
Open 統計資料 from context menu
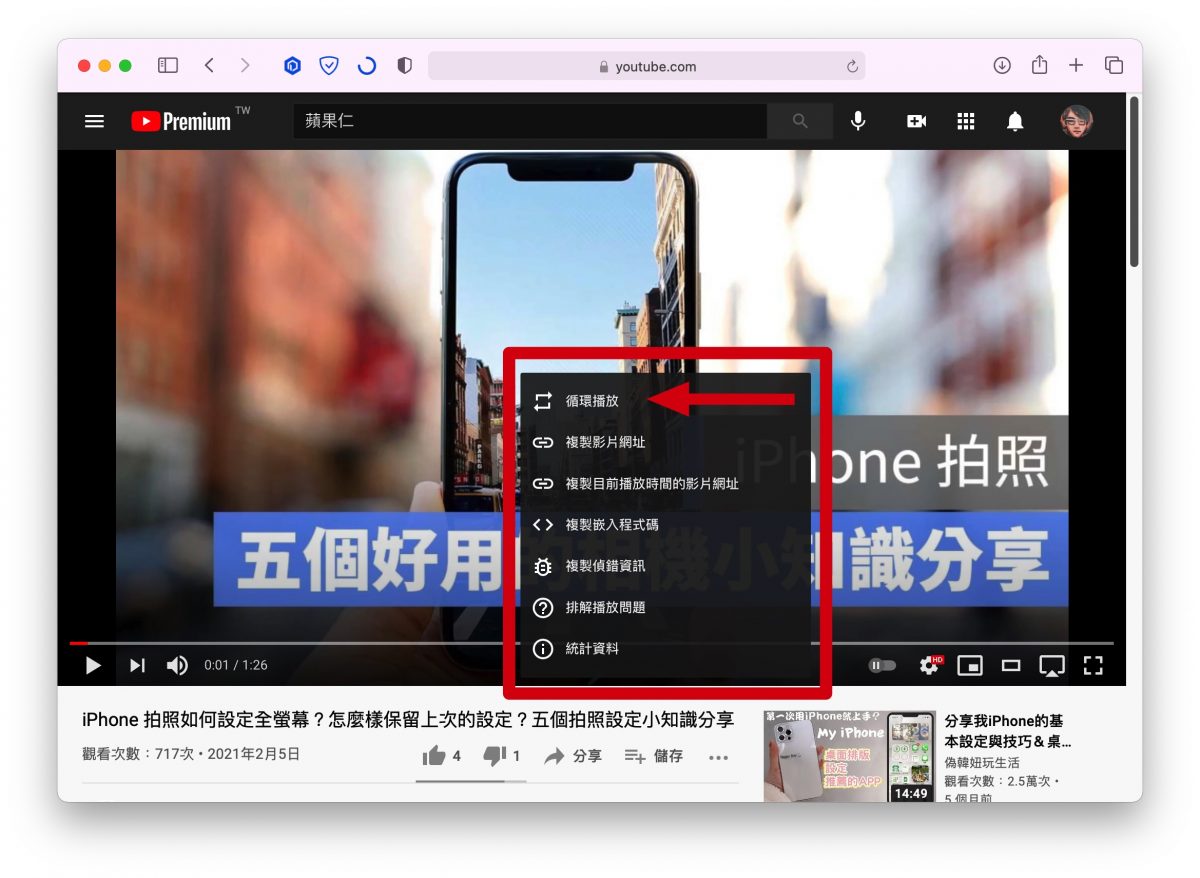[x=665, y=649]
